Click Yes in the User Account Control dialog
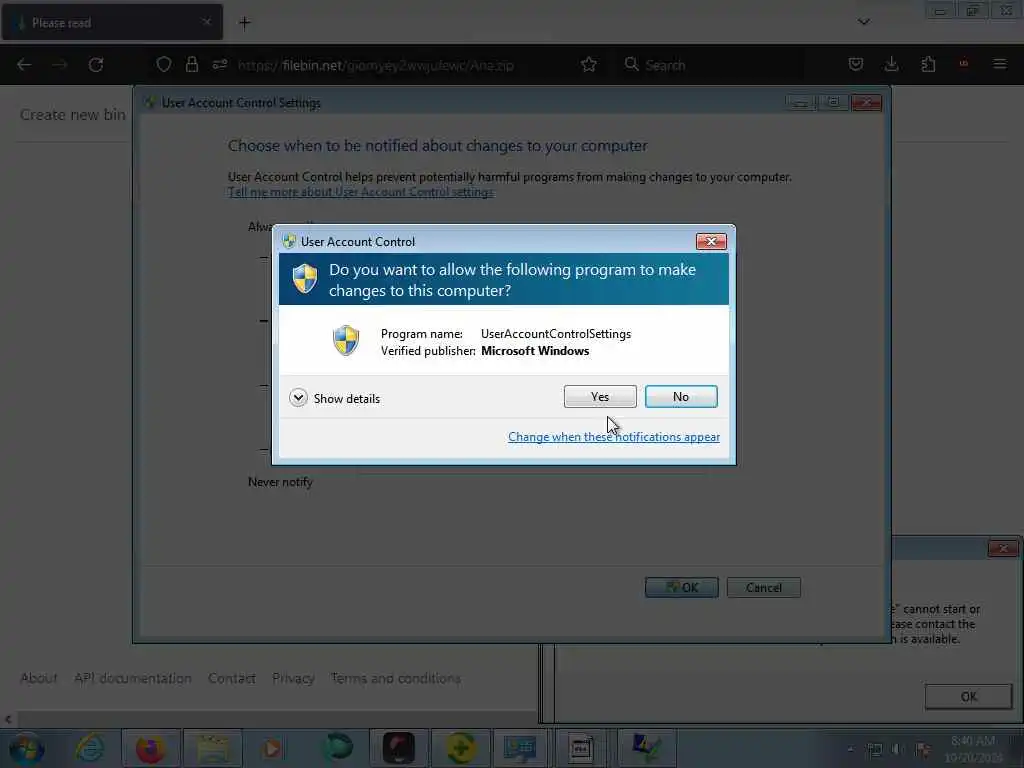The image size is (1024, 768). pyautogui.click(x=600, y=396)
